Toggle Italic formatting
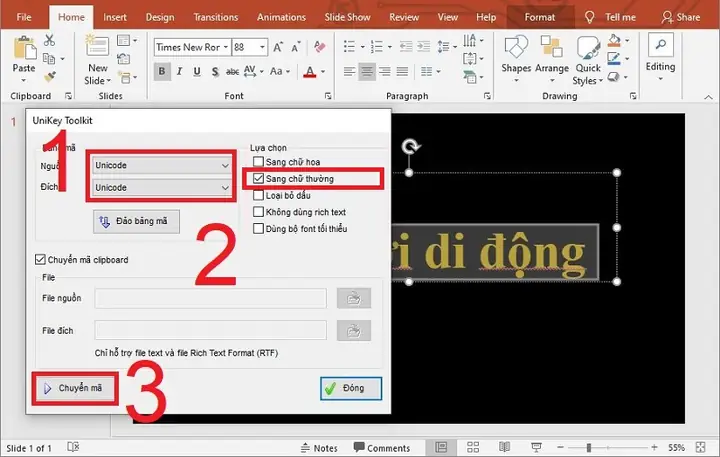The width and height of the screenshot is (720, 457). pos(180,72)
